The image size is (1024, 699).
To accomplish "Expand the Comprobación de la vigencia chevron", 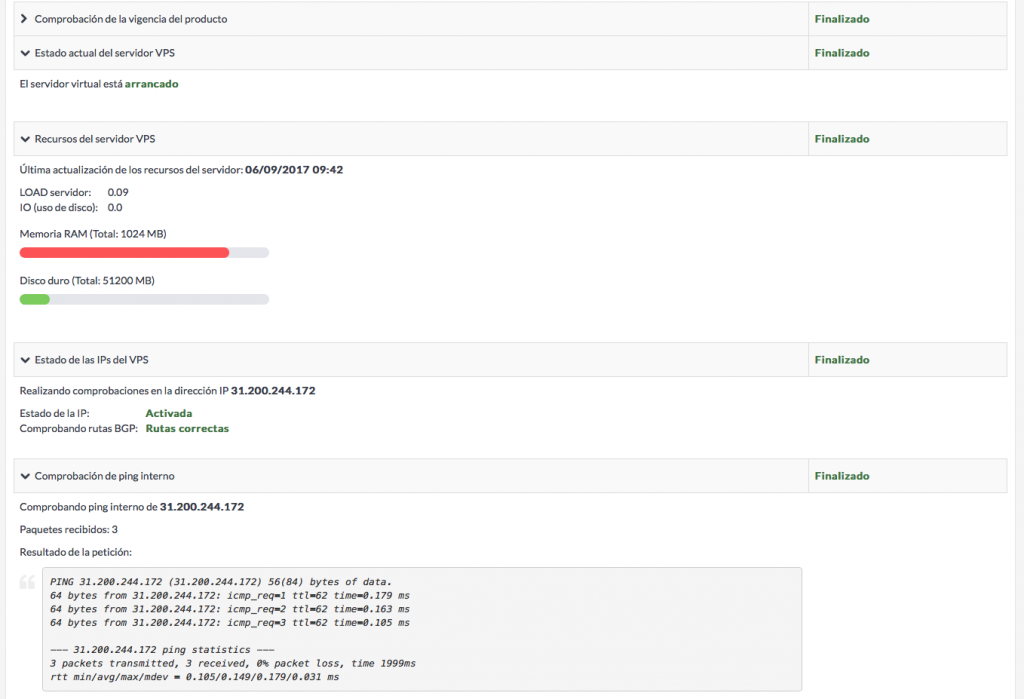I will pos(24,19).
